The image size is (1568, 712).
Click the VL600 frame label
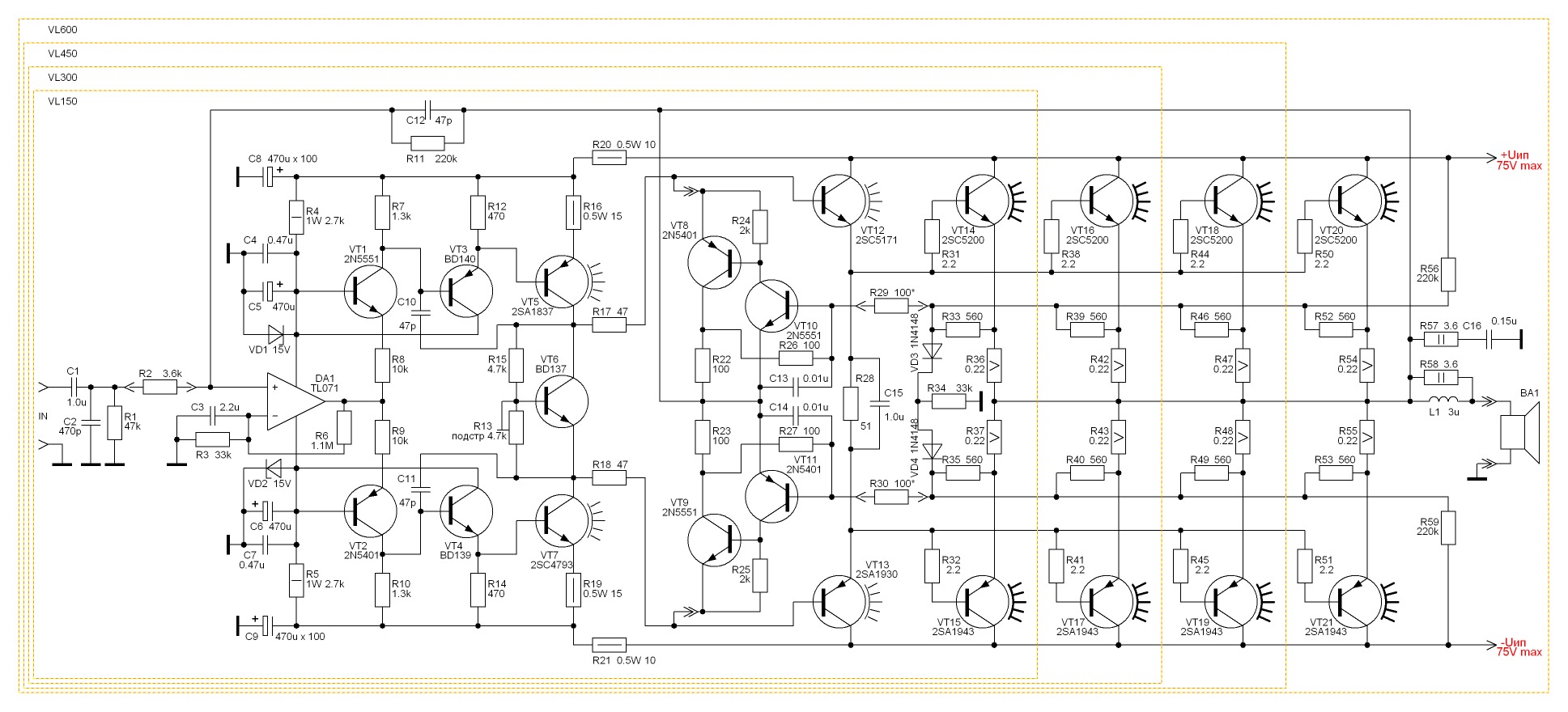pyautogui.click(x=62, y=30)
